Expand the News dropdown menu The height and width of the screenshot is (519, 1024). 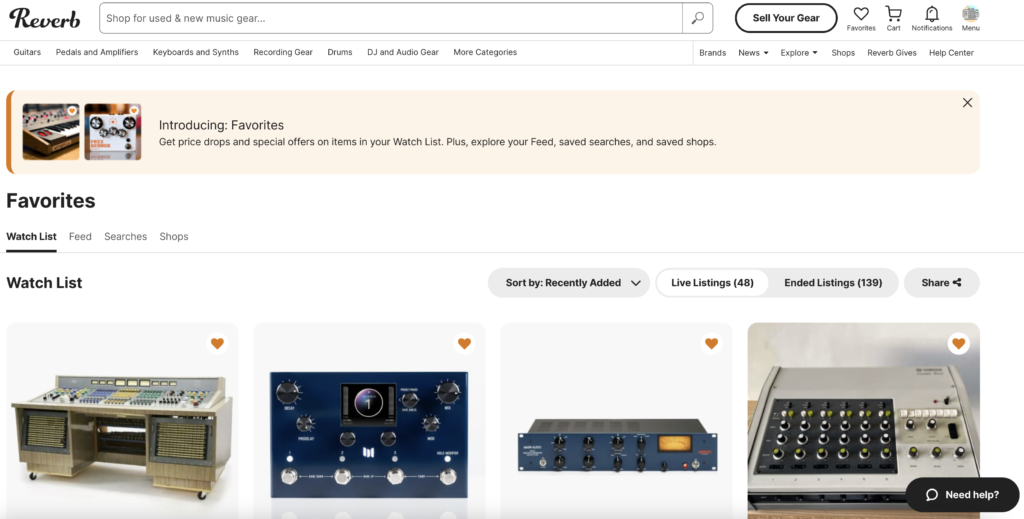click(753, 53)
